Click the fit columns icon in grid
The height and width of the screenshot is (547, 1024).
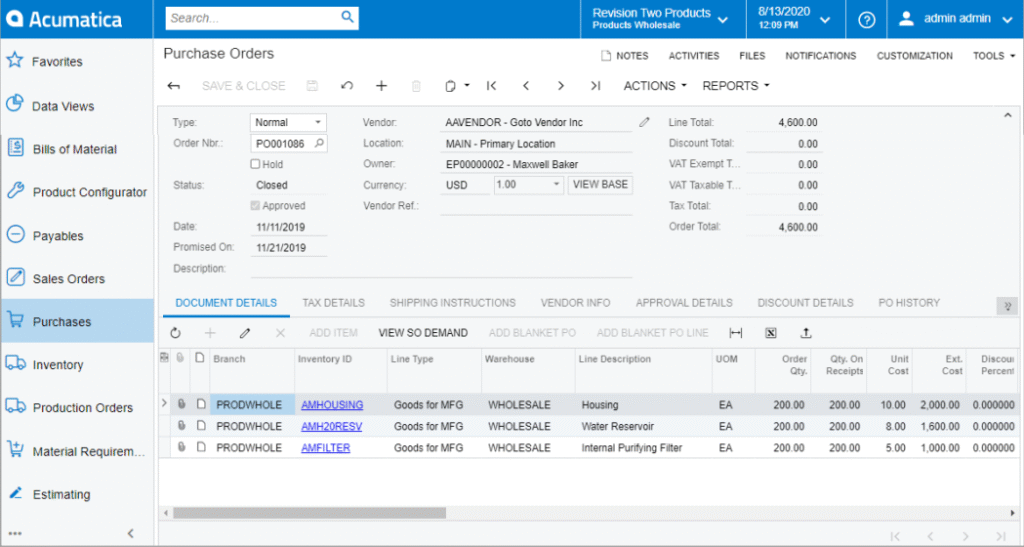(736, 333)
